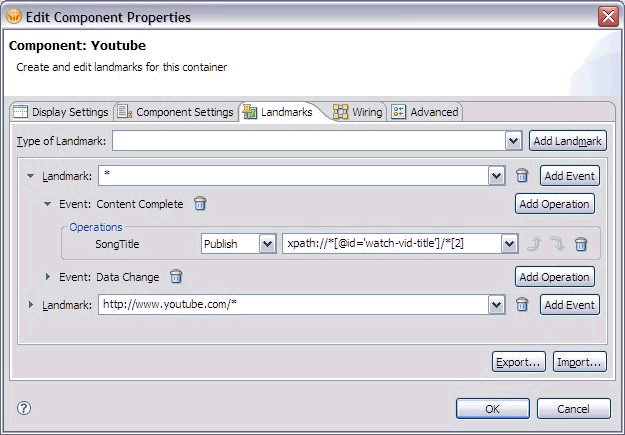Delete the Data Change event via trash icon
Image resolution: width=625 pixels, height=435 pixels.
176,276
